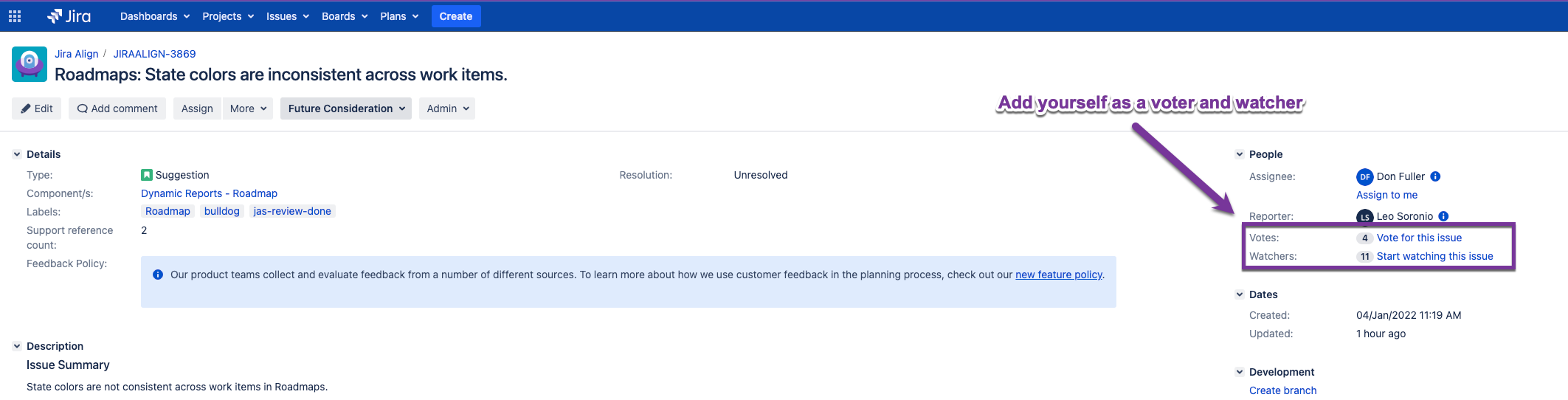Open info icon next to Leo Soronio
The width and height of the screenshot is (1568, 400).
1443,216
